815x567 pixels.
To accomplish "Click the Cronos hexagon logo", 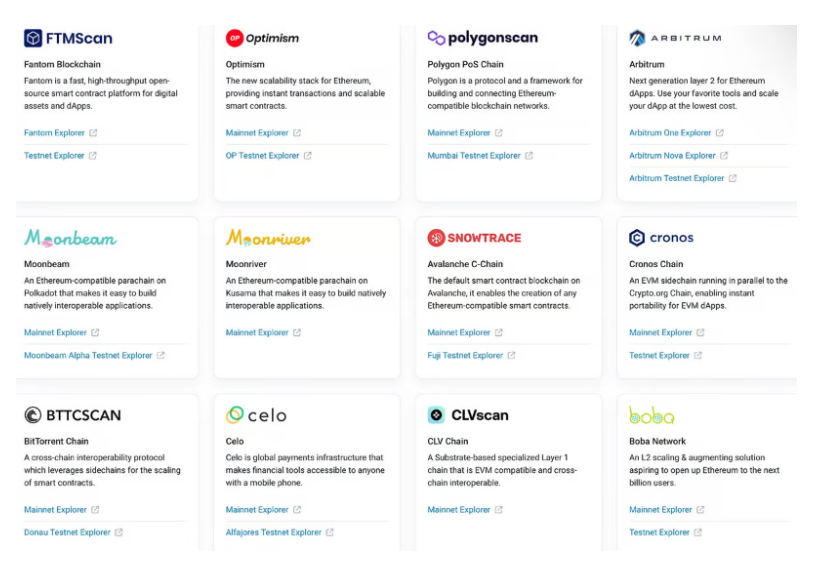I will tap(637, 238).
